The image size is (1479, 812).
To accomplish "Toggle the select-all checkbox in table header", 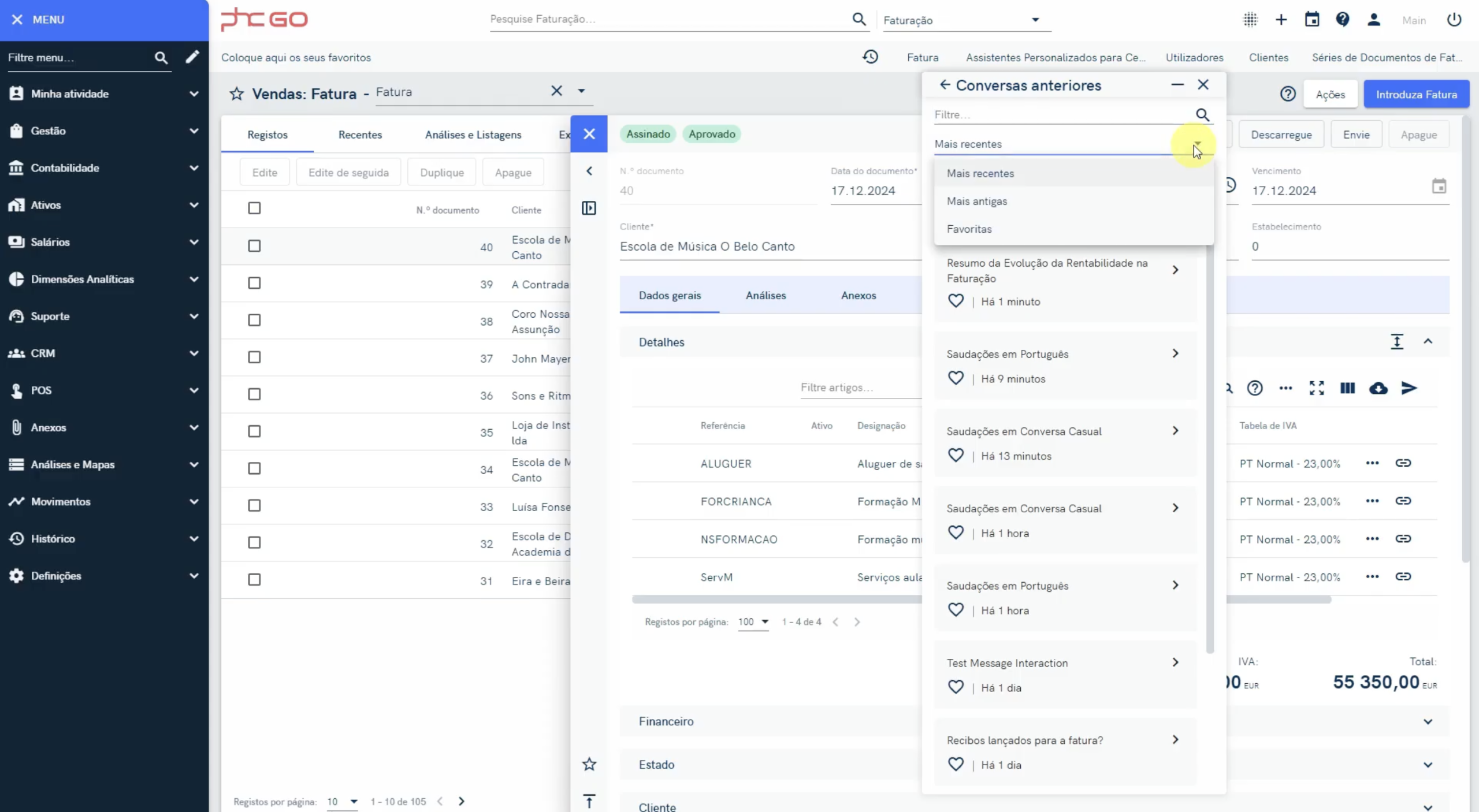I will point(254,208).
